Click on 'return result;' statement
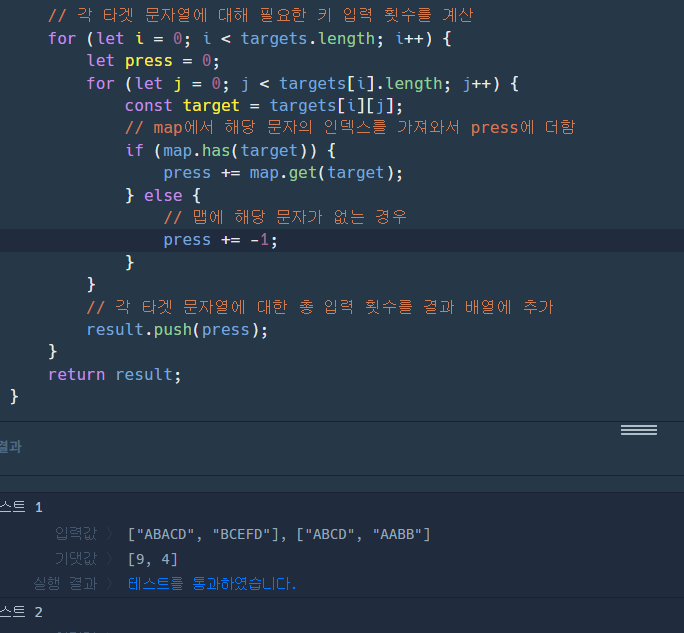This screenshot has height=633, width=684. coord(114,375)
